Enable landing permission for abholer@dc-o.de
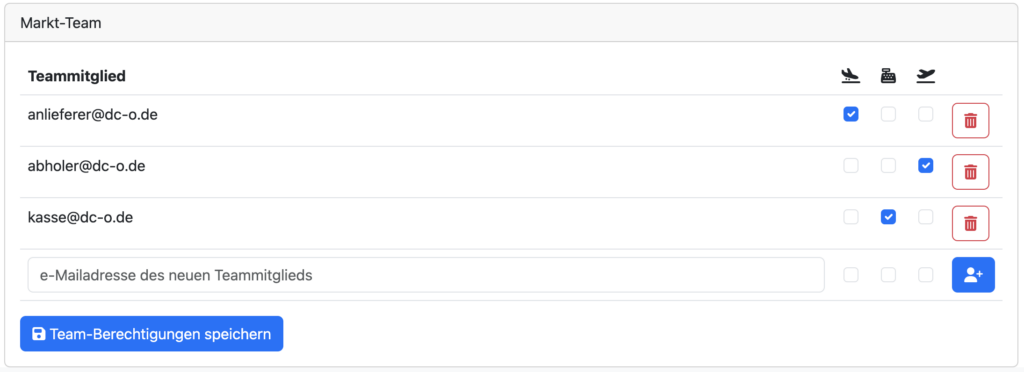 coord(851,166)
